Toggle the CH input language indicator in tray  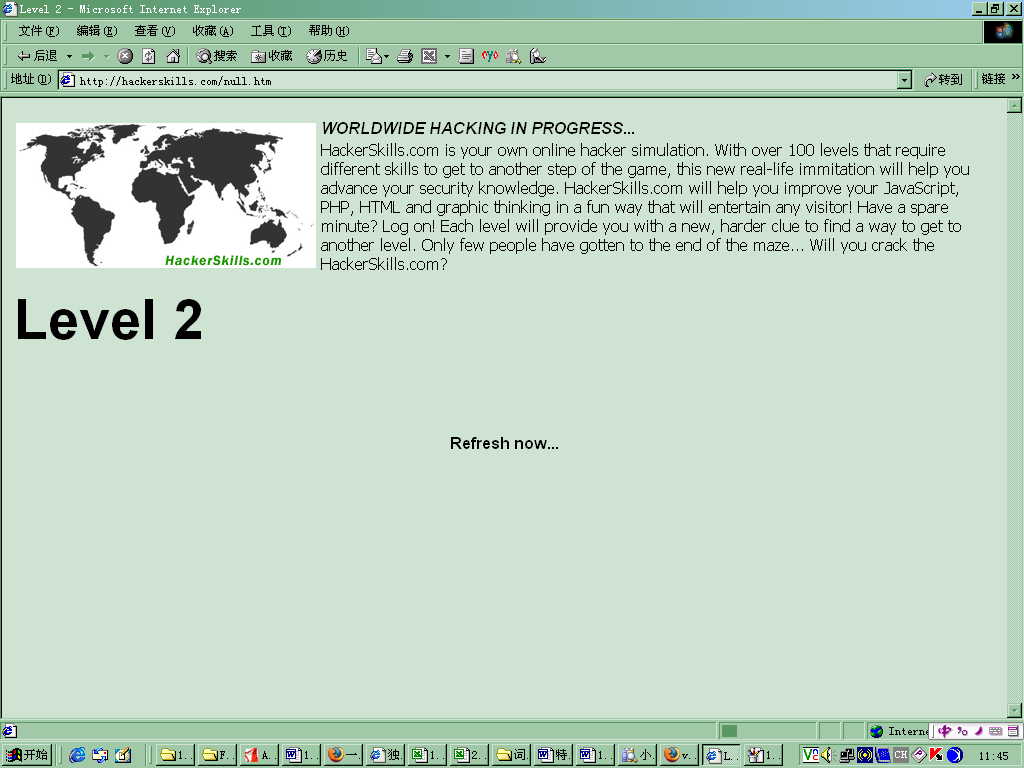click(x=901, y=755)
